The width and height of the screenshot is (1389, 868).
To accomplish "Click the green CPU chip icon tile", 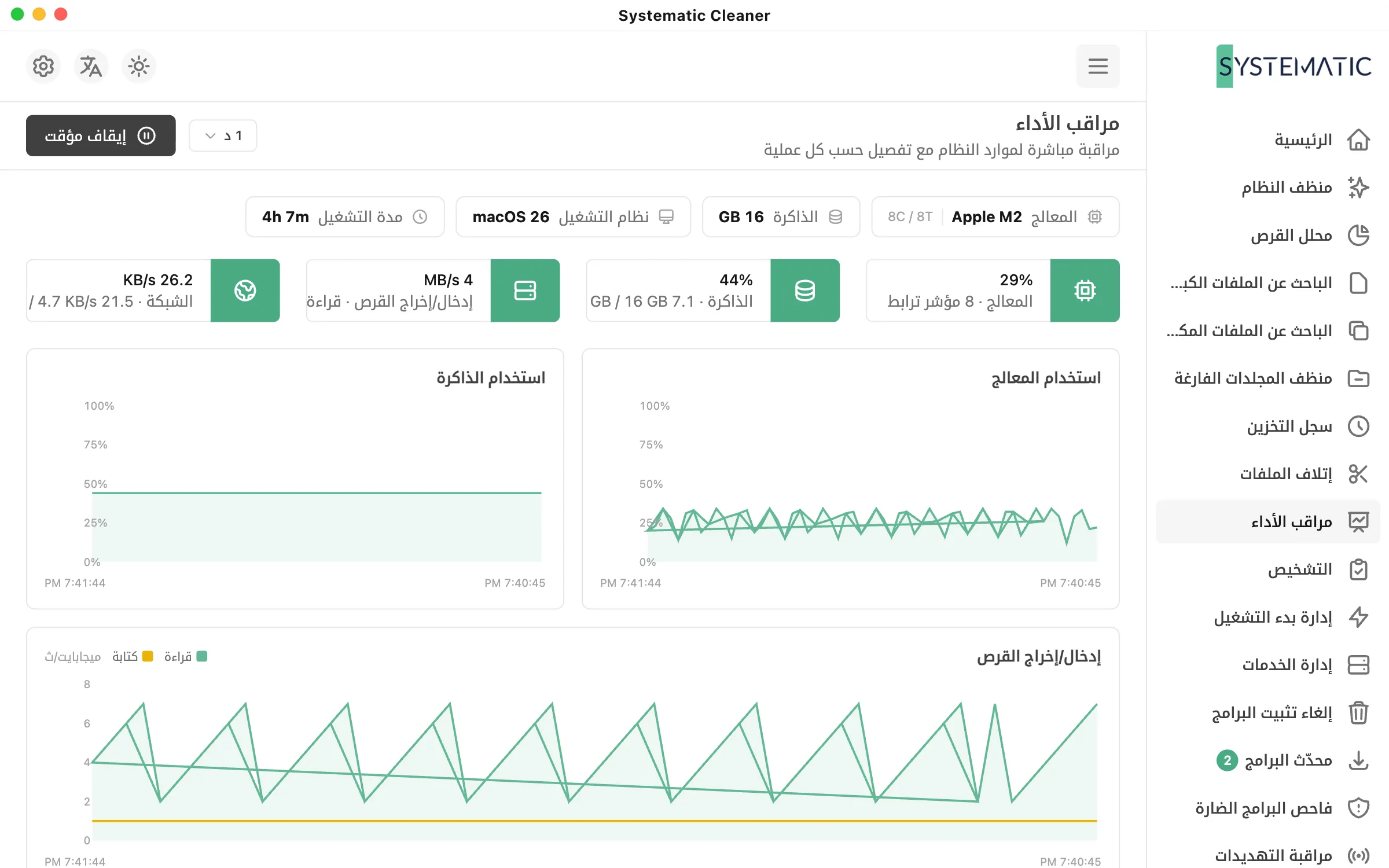I will 1085,290.
